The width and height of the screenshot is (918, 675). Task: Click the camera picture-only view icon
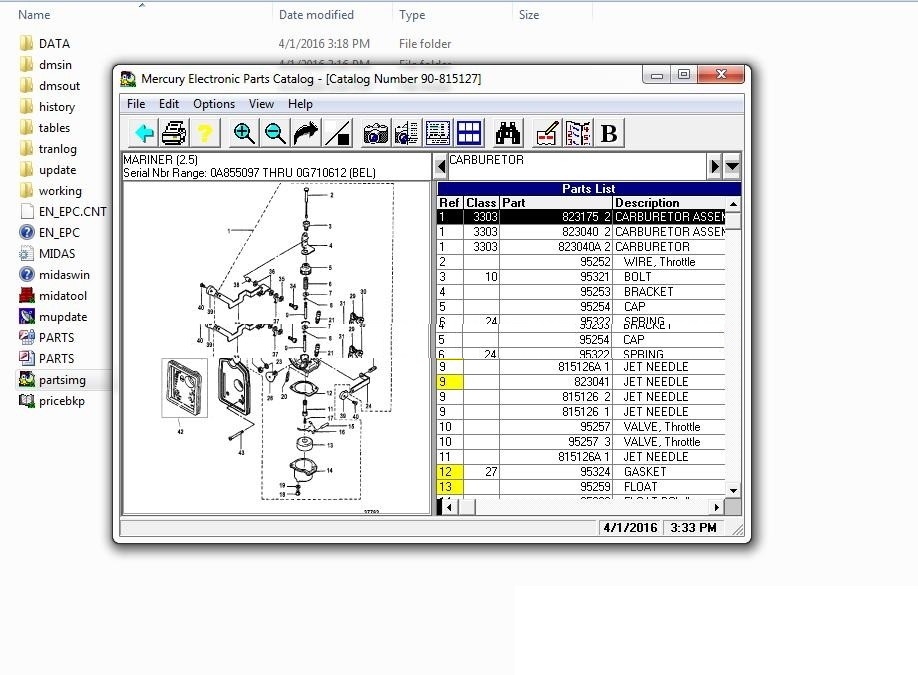[x=375, y=133]
